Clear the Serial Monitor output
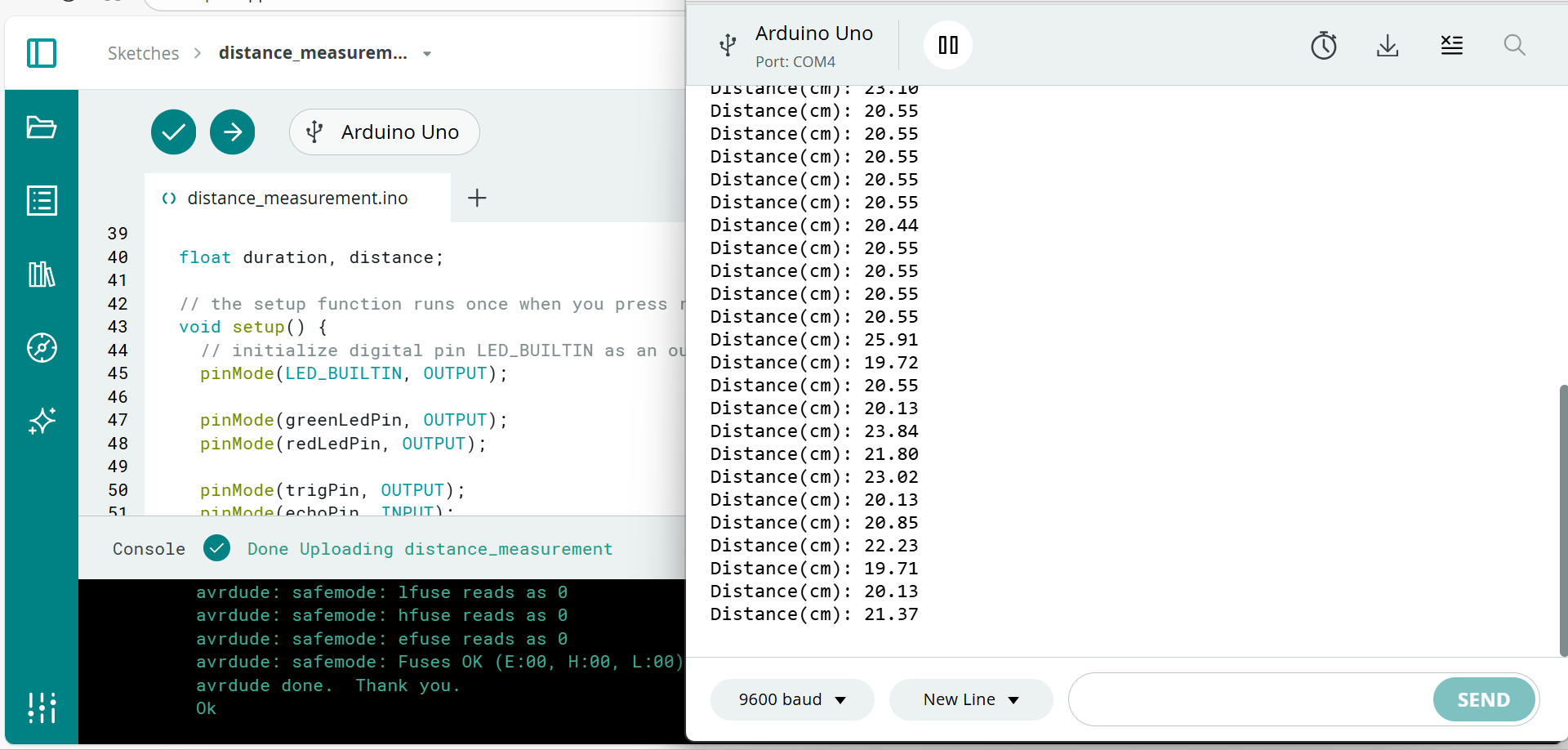Screen dimensions: 1568x750 pos(1452,46)
